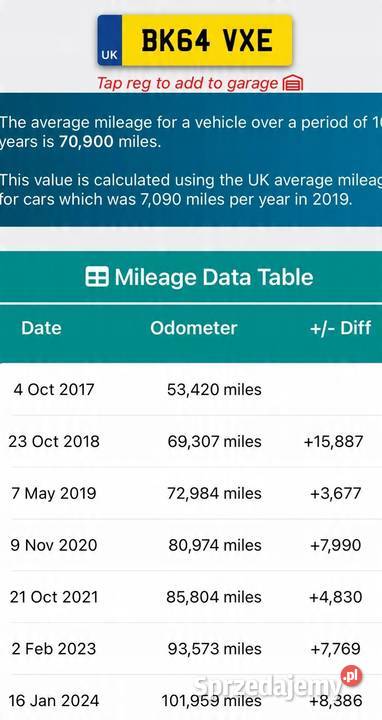Screen dimensions: 382x720
Task: Click the red garage icon
Action: pos(293,84)
